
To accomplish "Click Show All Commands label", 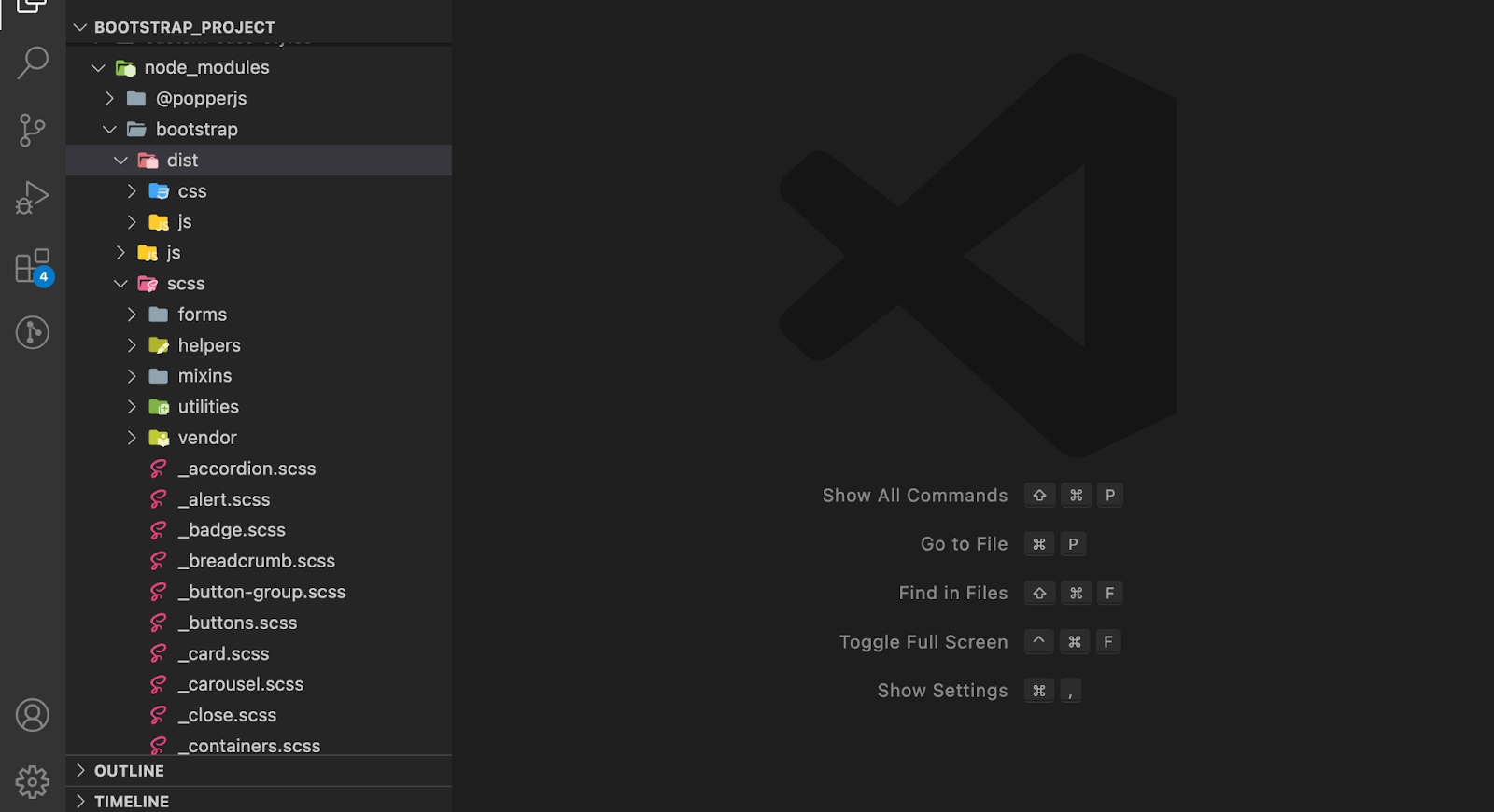I will pyautogui.click(x=915, y=496).
